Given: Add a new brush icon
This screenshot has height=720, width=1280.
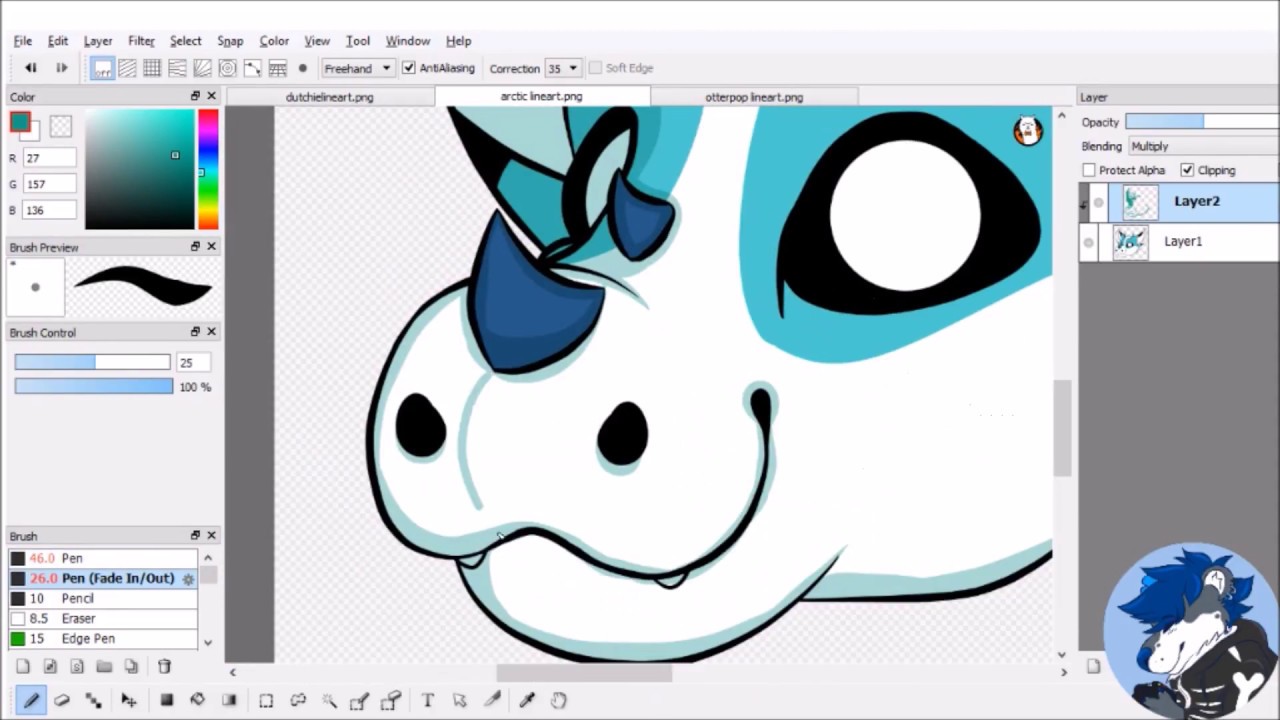Looking at the screenshot, I should coord(23,666).
